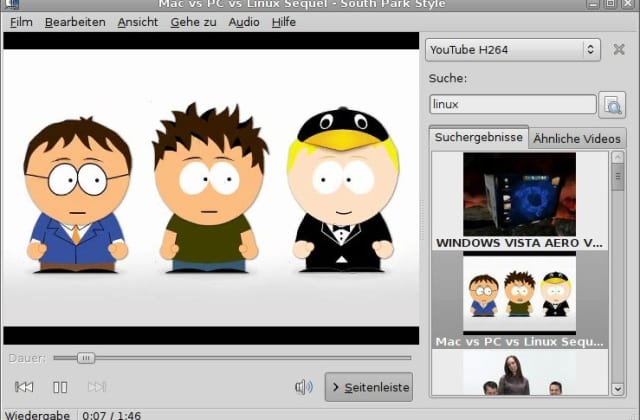Click the Suche input field containing linux
This screenshot has width=640, height=420.
513,104
